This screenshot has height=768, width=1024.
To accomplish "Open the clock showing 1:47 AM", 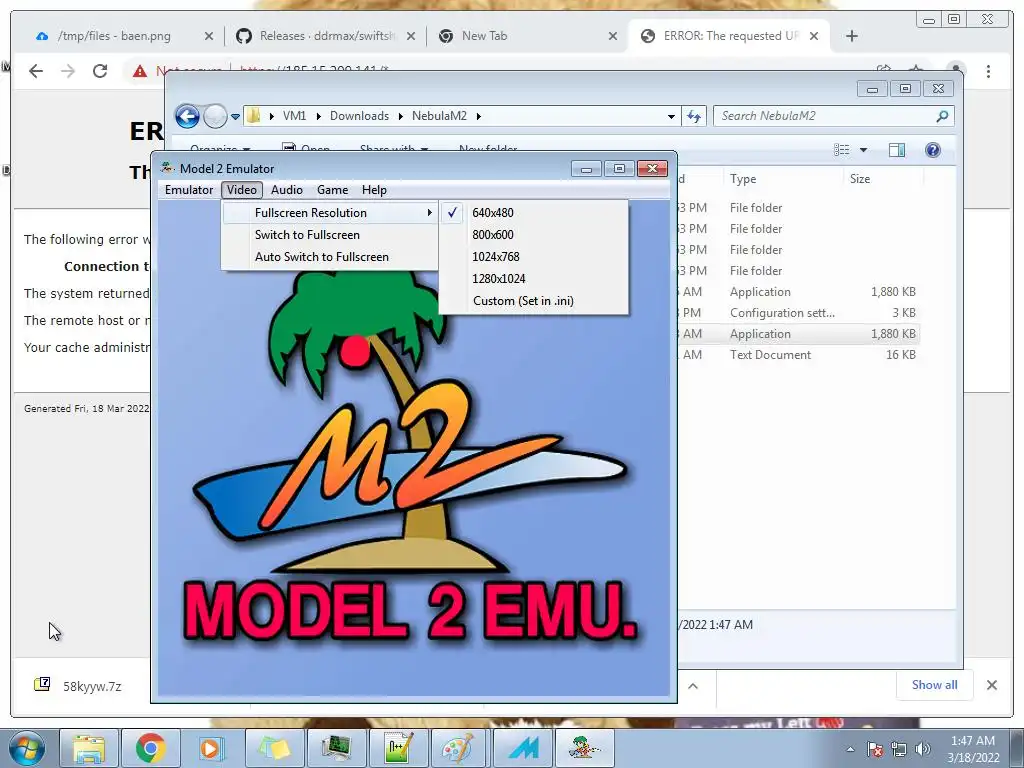I will pos(973,749).
